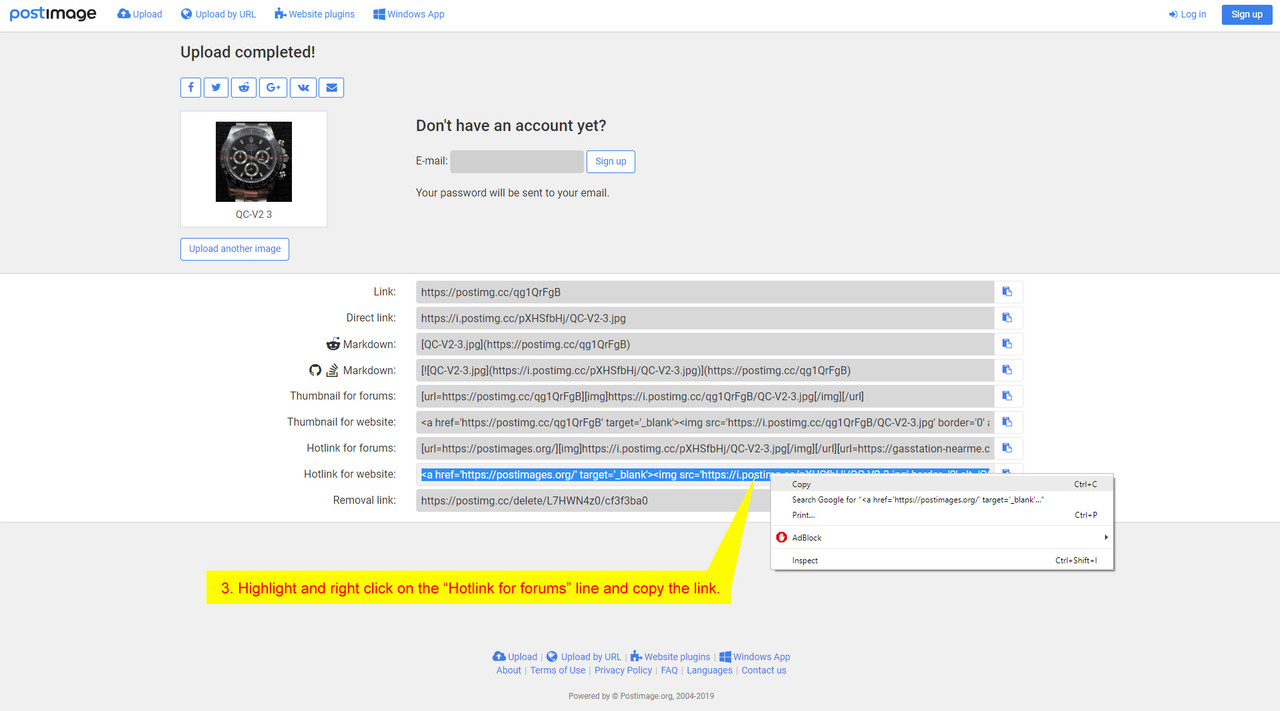1280x711 pixels.
Task: Click the QC-V2 3 image caption
Action: tap(254, 214)
